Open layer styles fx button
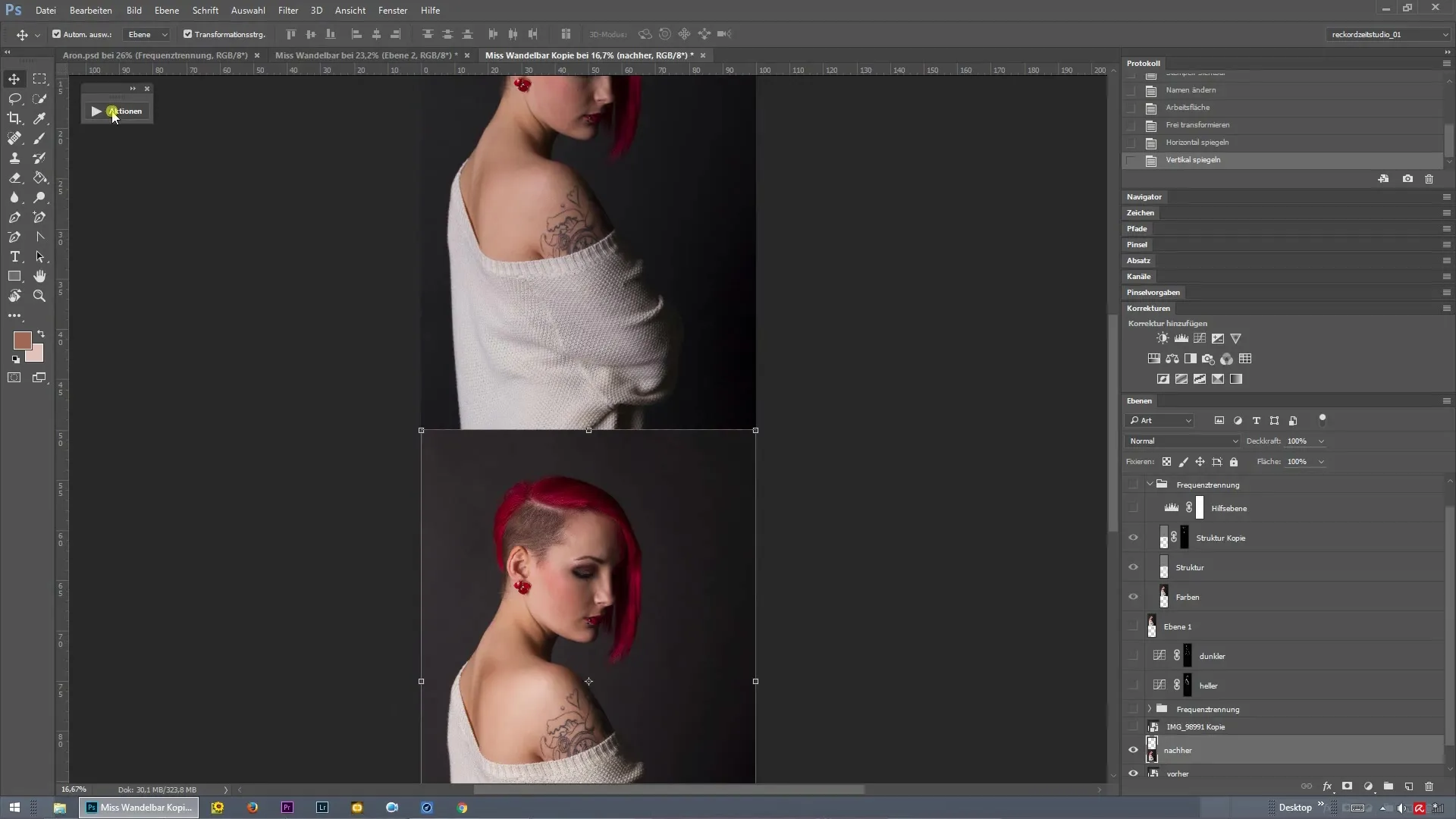This screenshot has height=819, width=1456. [1327, 786]
